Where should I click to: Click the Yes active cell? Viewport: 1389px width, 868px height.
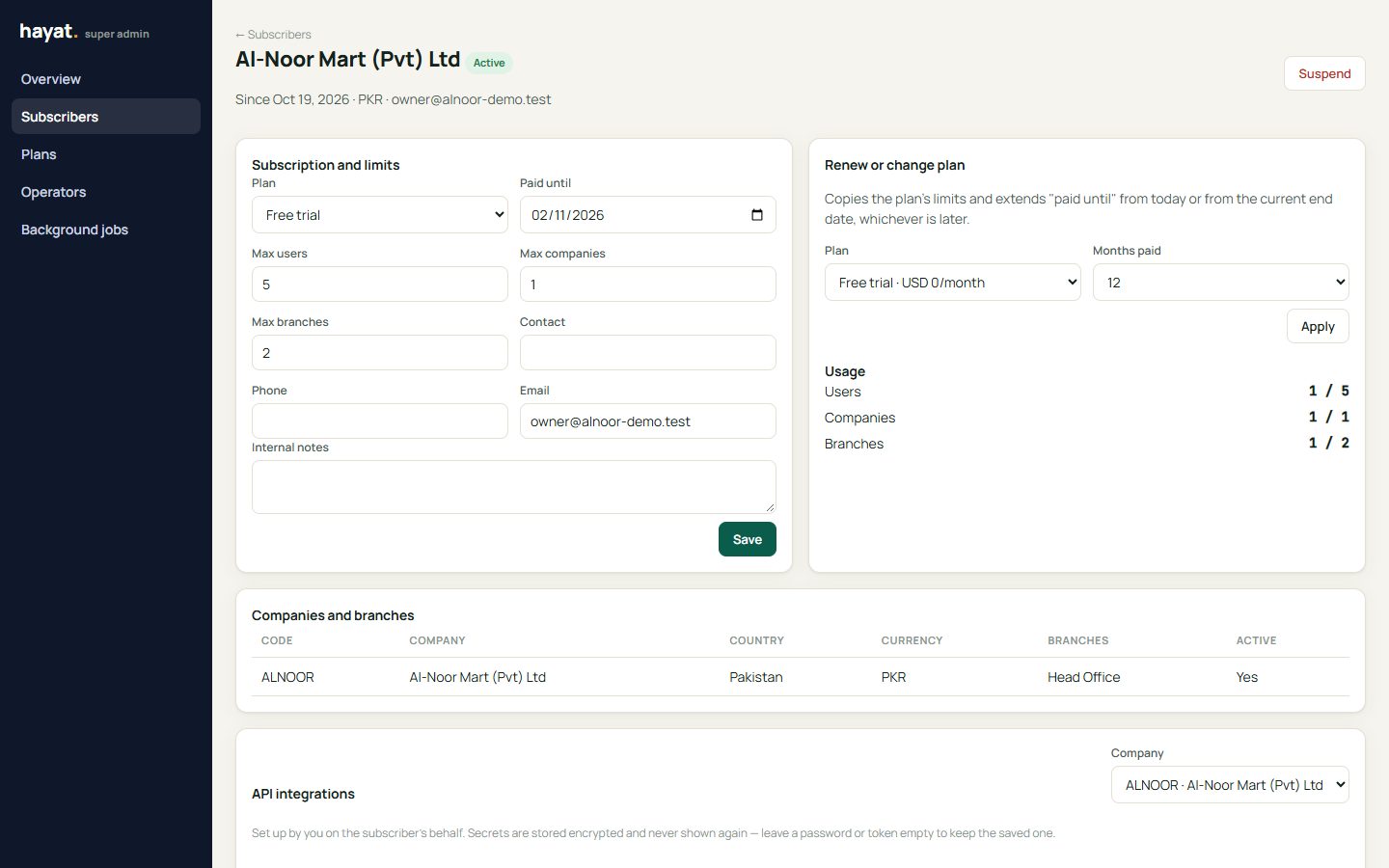point(1247,677)
